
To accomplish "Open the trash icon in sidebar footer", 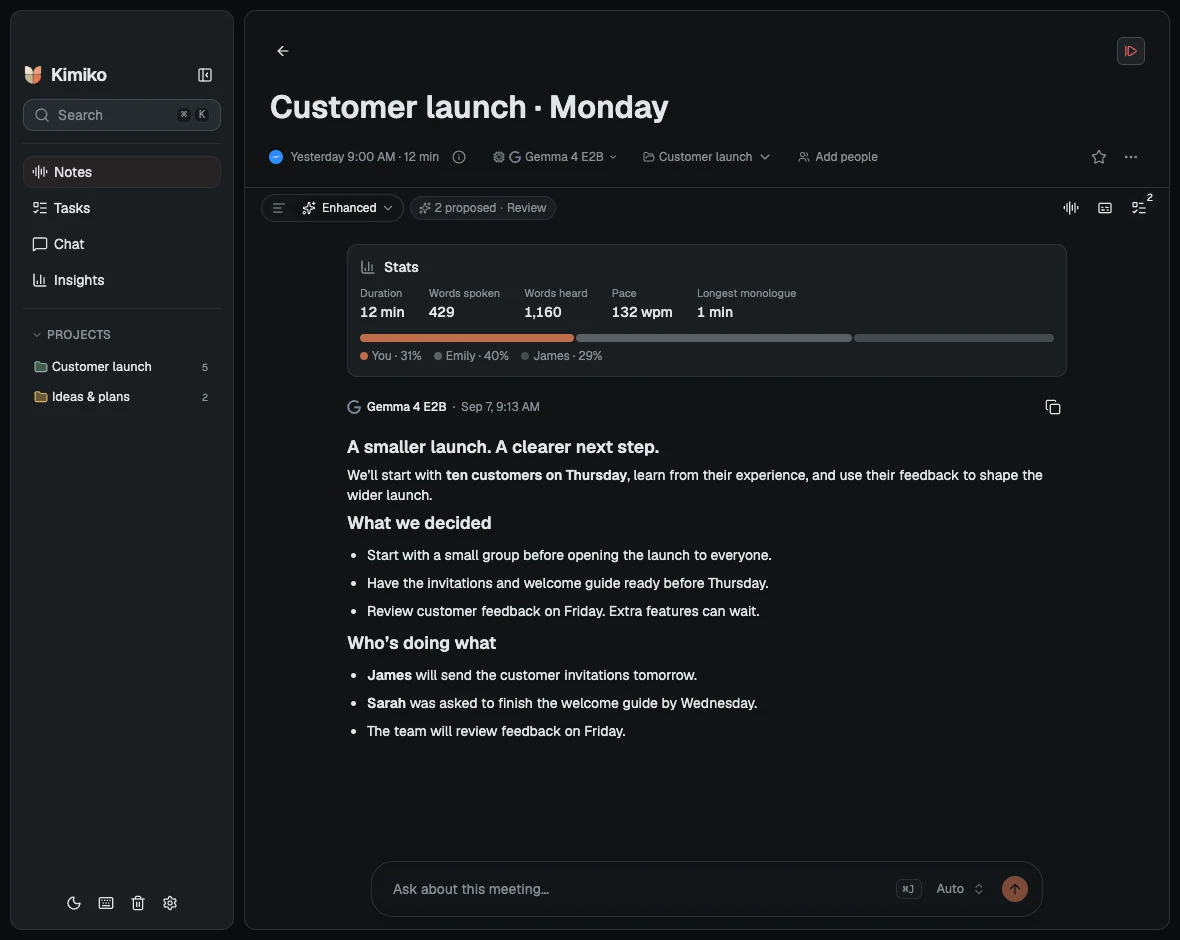I will [x=138, y=902].
